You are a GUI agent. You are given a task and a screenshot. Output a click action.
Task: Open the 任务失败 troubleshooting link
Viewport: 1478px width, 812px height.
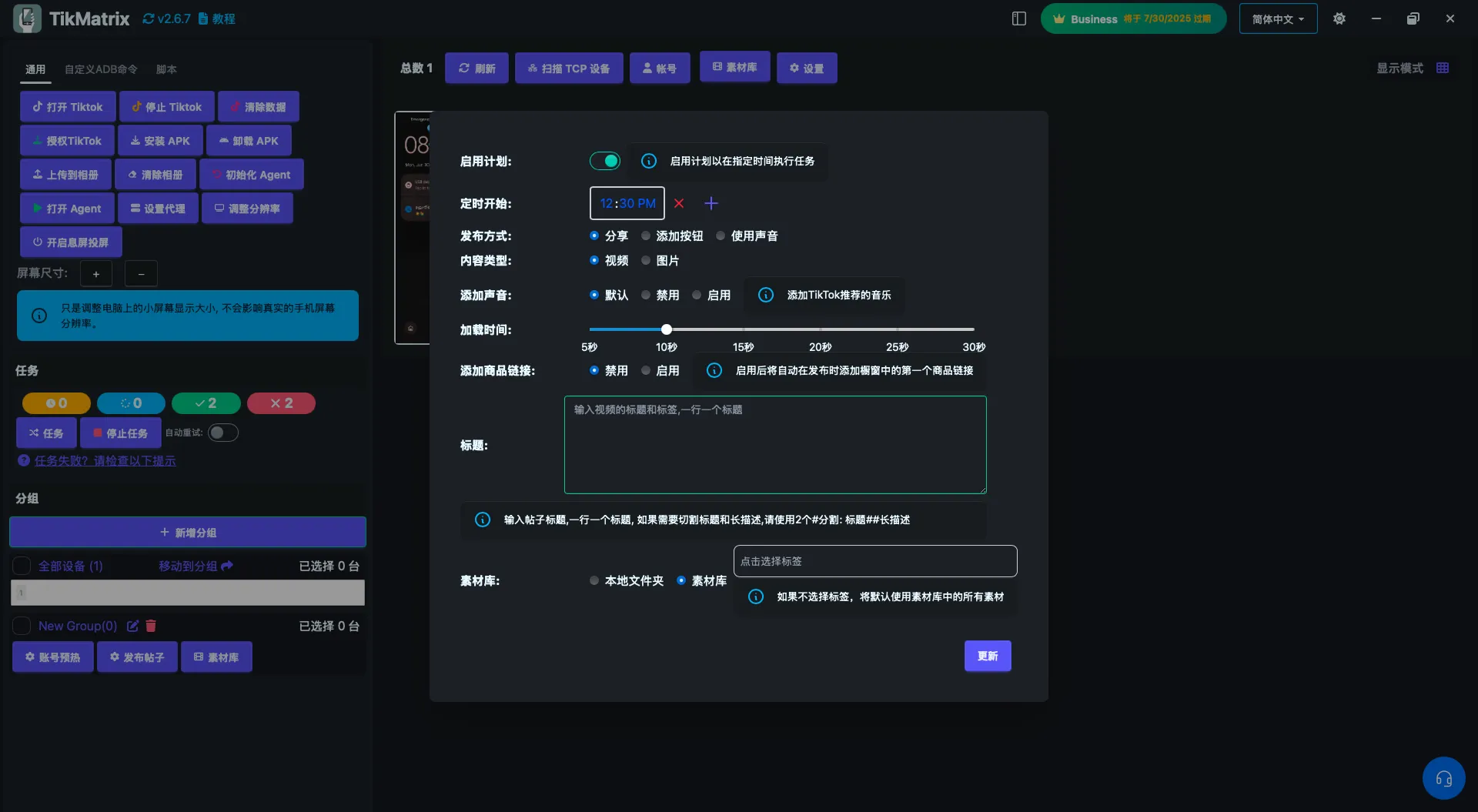[105, 460]
